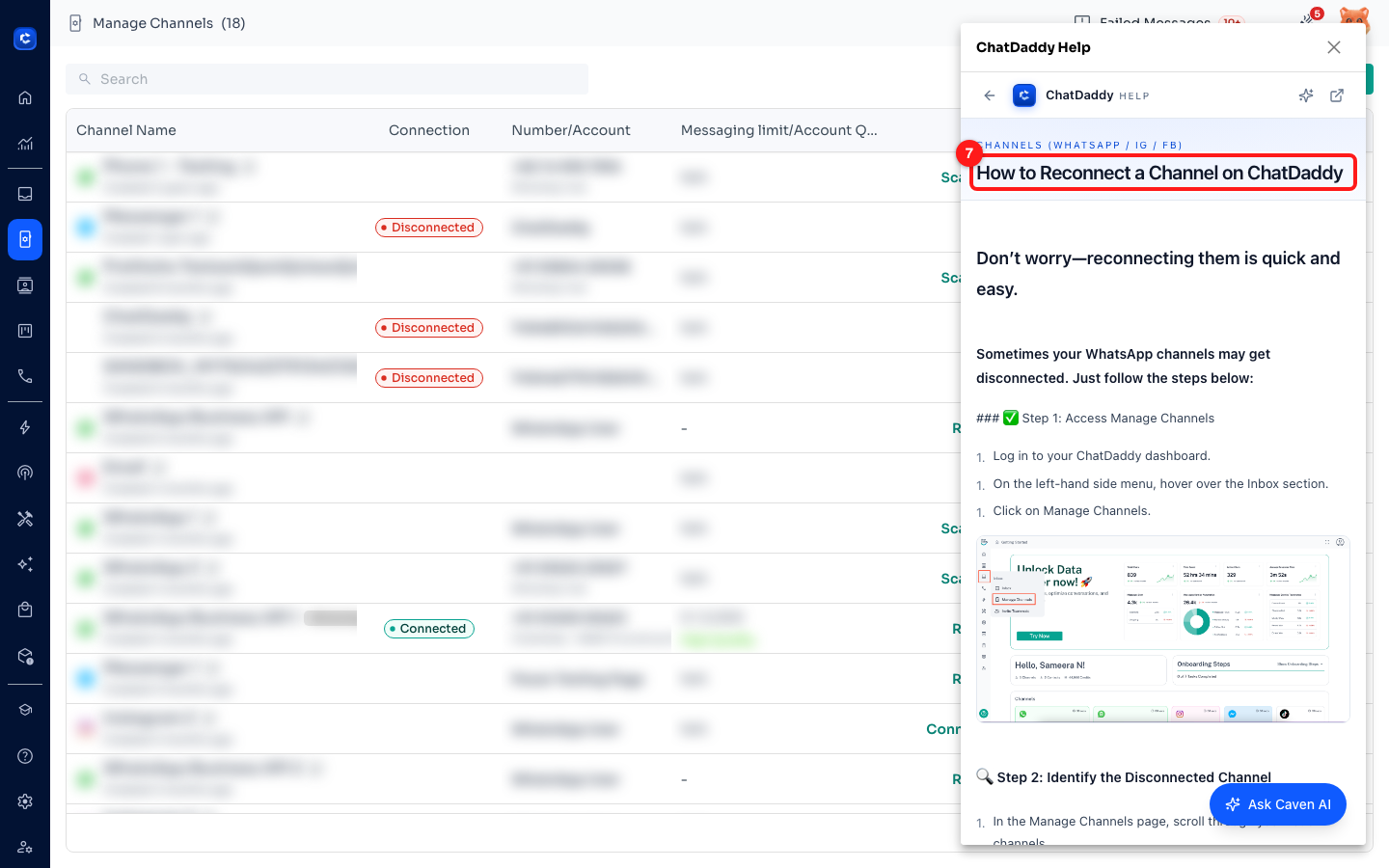Open the team settings icon in sidebar
The width and height of the screenshot is (1389, 868).
point(25,847)
